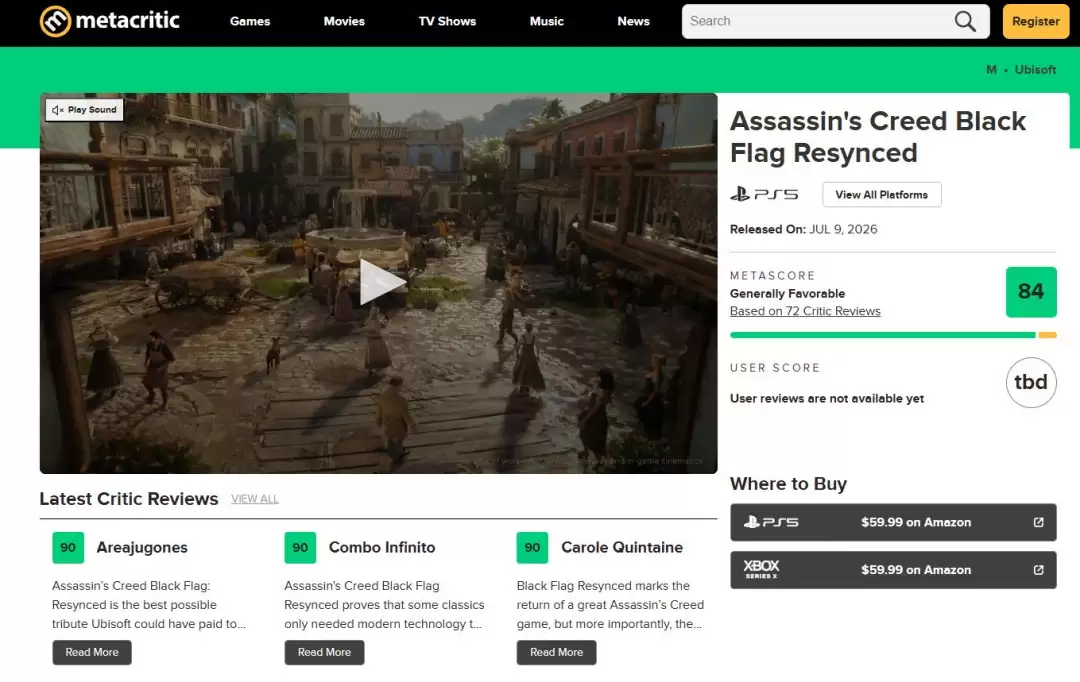Click the Xbox Series X logo
The width and height of the screenshot is (1080, 682).
(761, 569)
